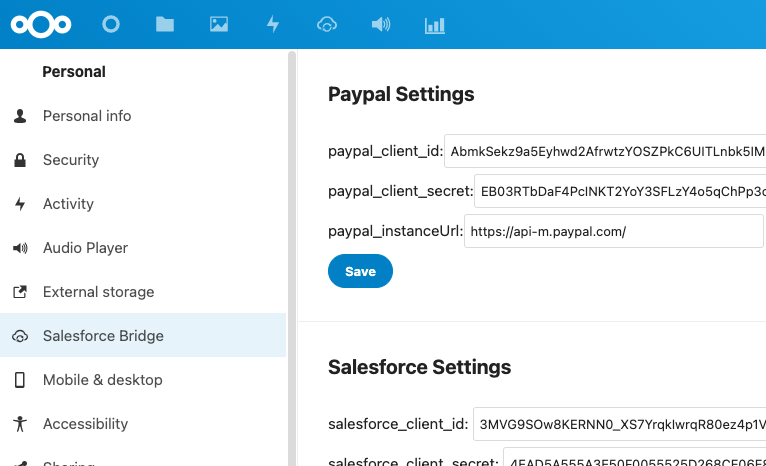Click the paypal_instanceUrl label

(x=395, y=231)
